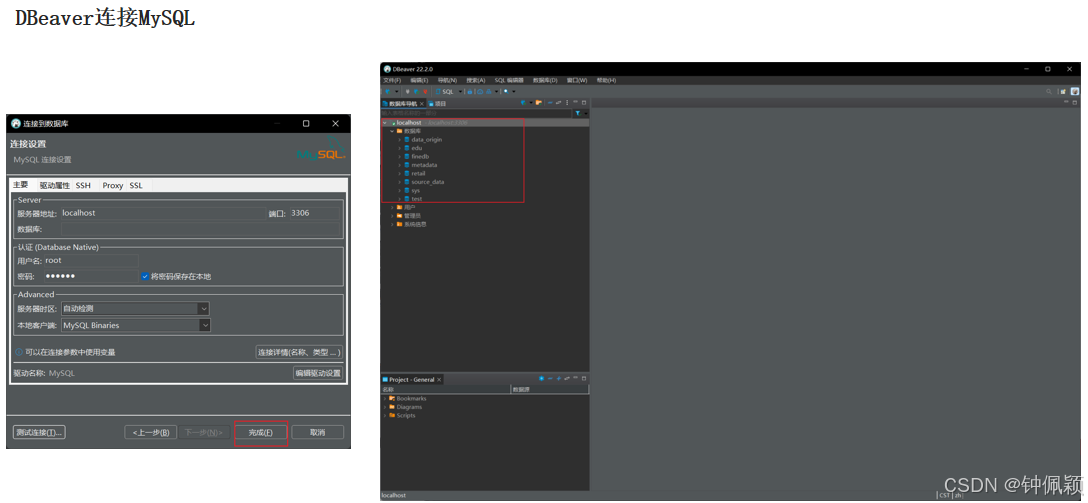Viewport: 1088px width, 503px height.
Task: Select the sys database in tree
Action: pos(415,190)
